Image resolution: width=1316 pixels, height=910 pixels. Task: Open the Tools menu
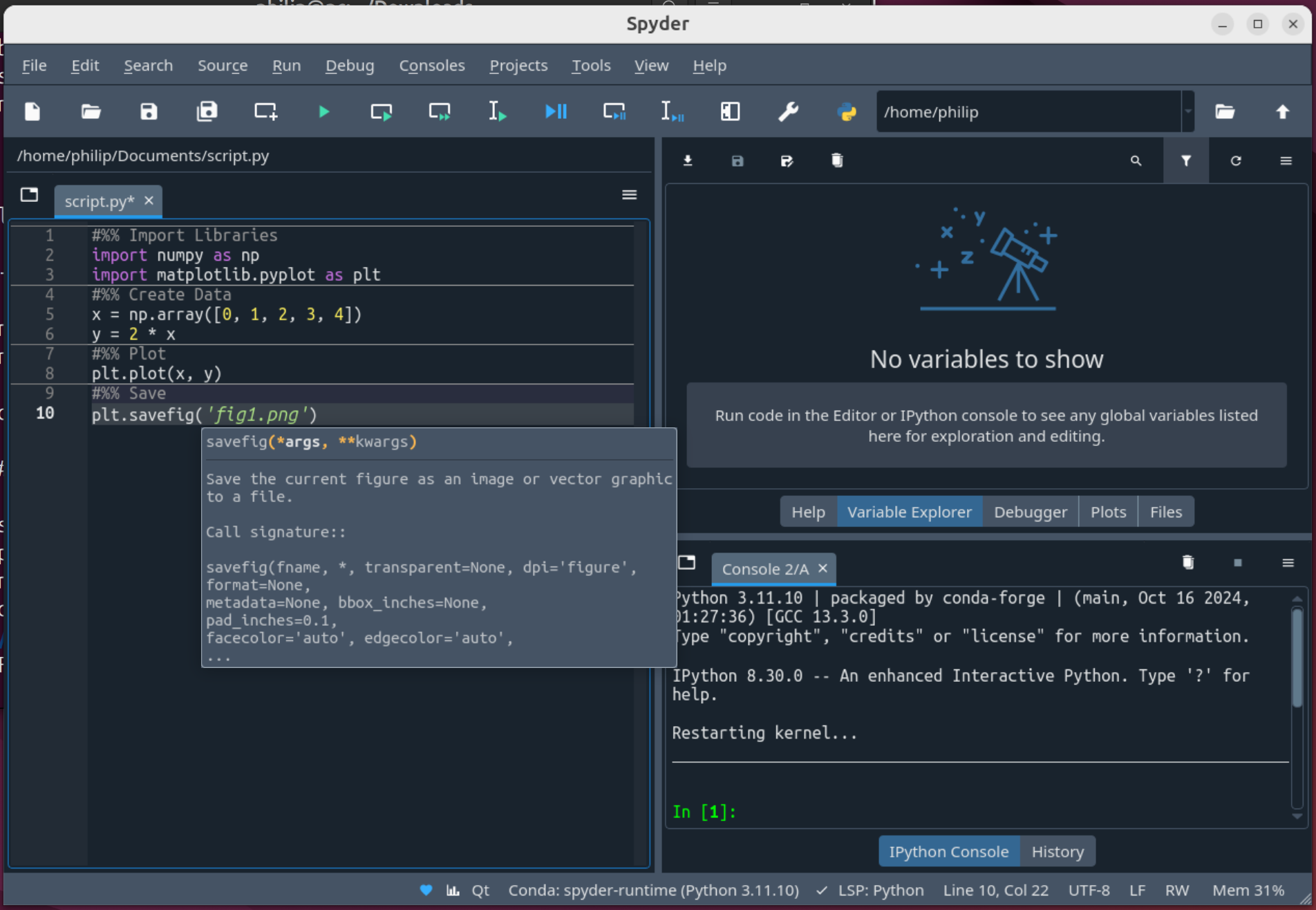[x=591, y=65]
